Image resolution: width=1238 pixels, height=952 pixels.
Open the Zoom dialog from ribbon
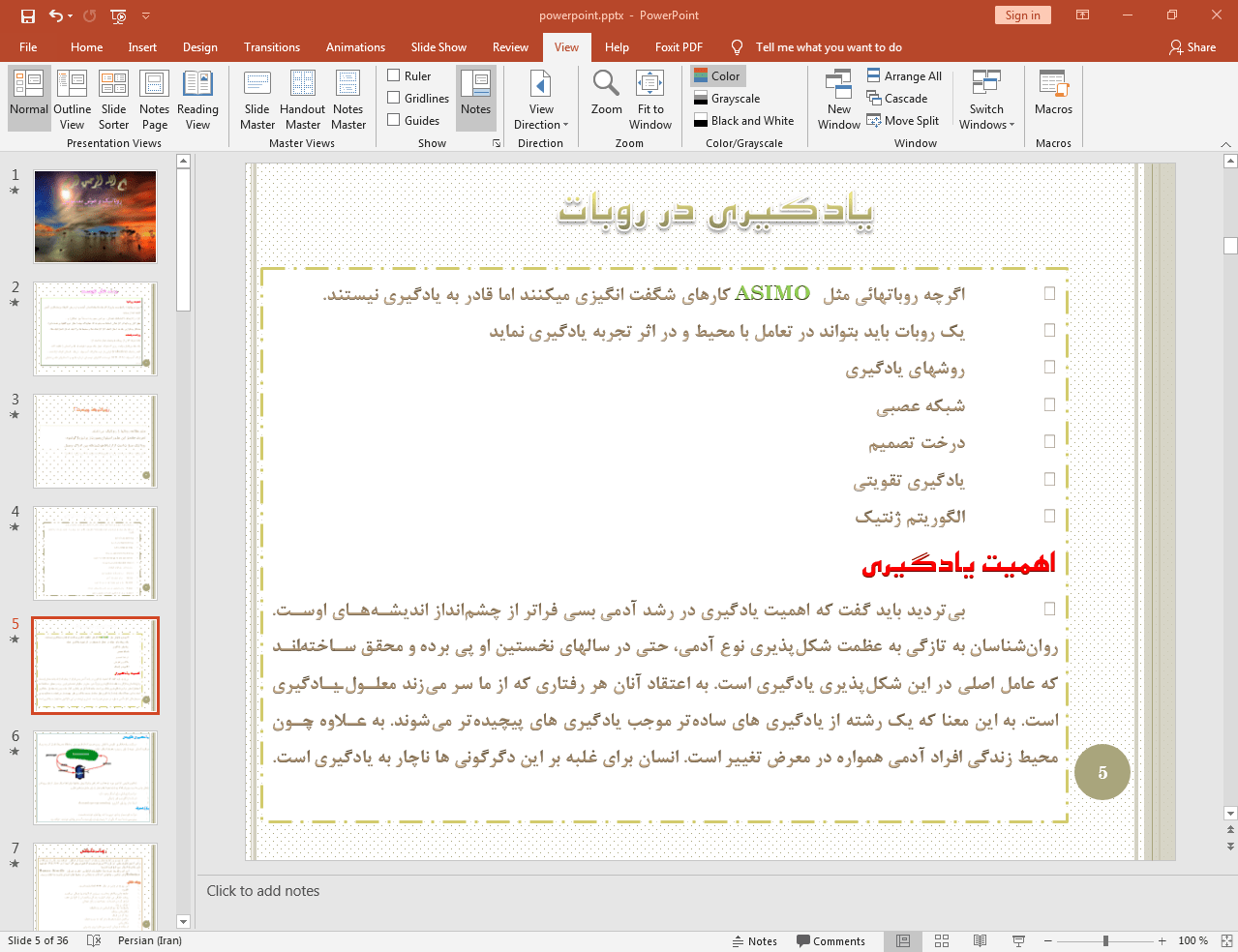(607, 93)
